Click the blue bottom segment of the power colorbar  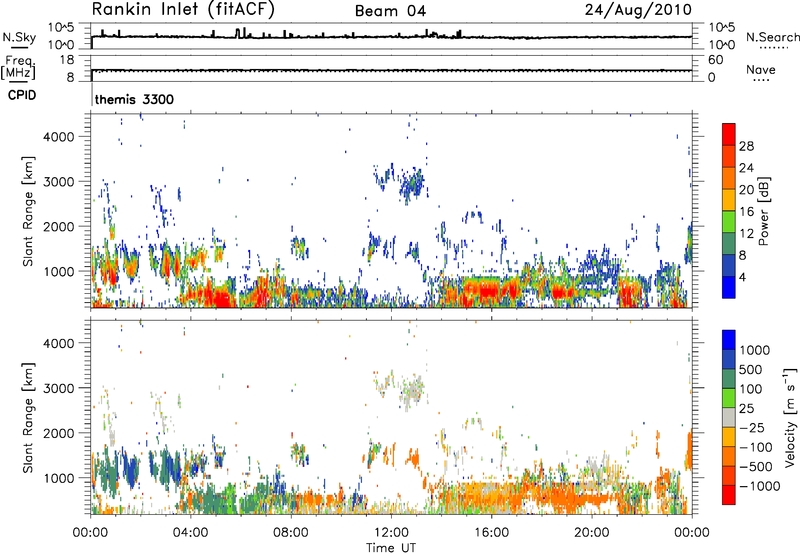tap(729, 287)
